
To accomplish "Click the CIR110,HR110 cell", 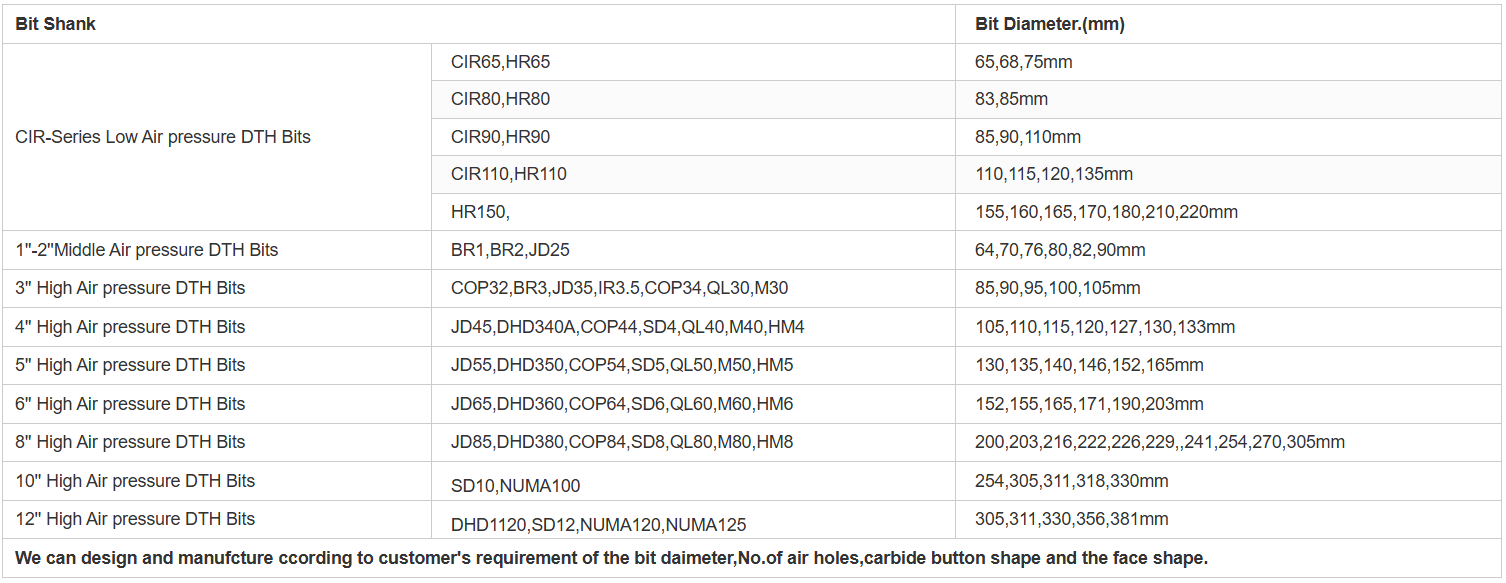I will [x=508, y=174].
